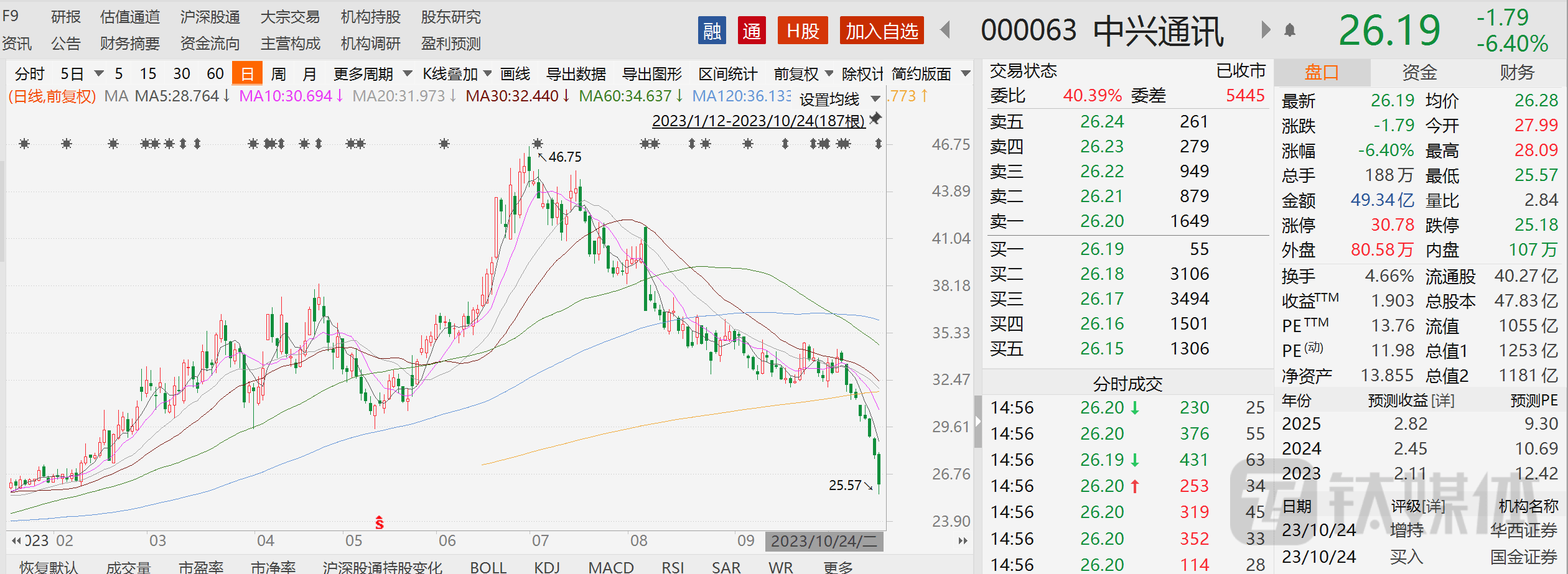Screen dimensions: 1568x574
Task: Open 沪深股通 menu item
Action: click(210, 17)
